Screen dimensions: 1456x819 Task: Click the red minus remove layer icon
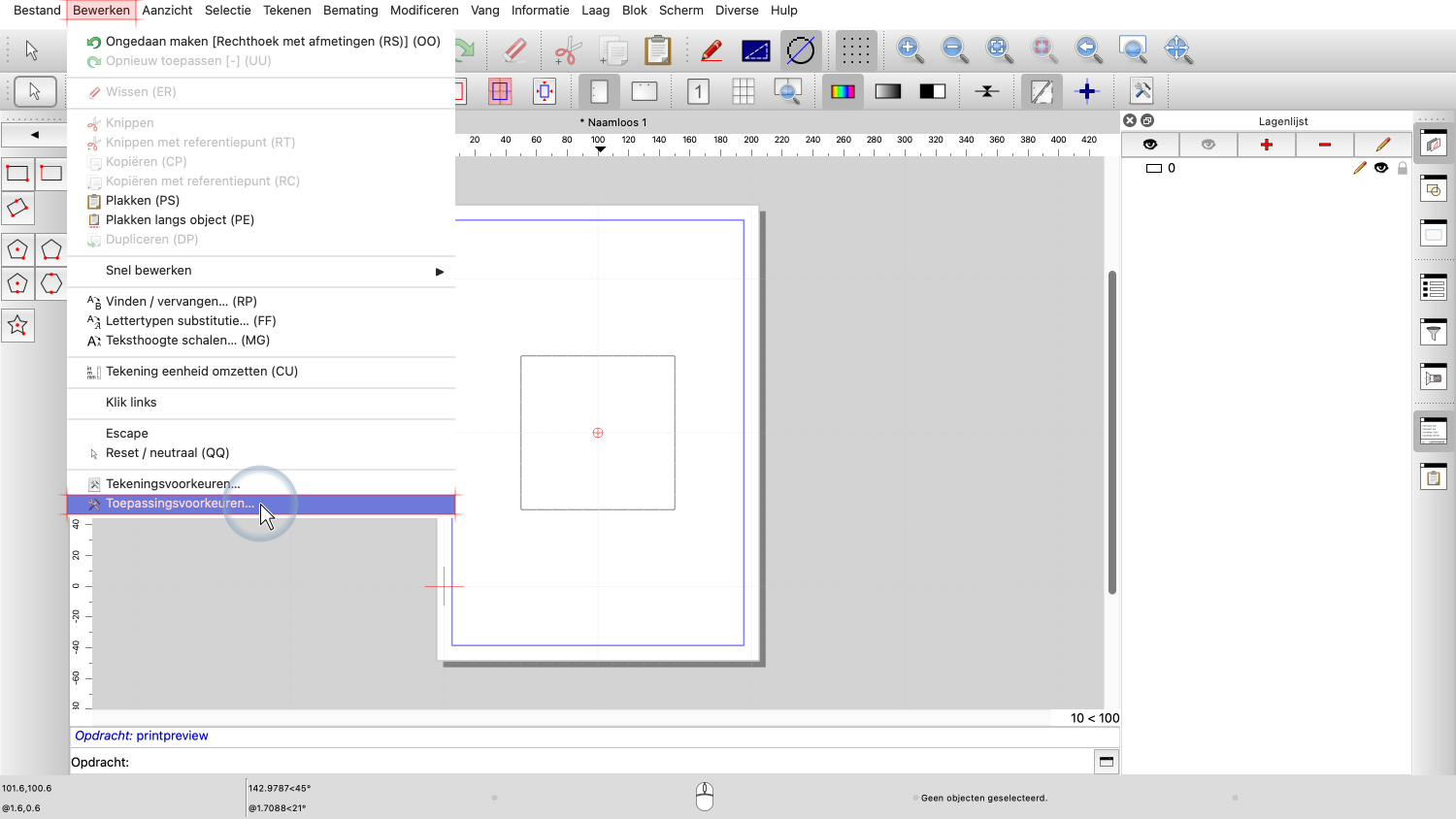pos(1324,145)
